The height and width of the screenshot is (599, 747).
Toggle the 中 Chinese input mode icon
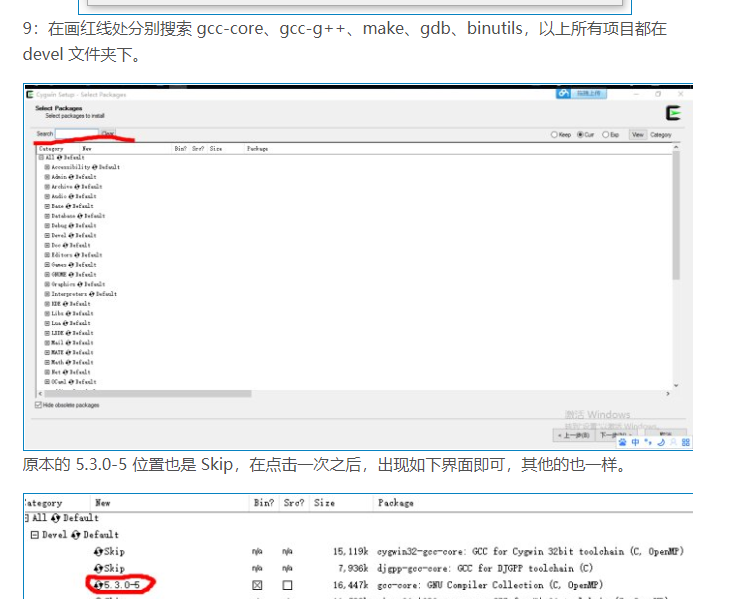tap(635, 442)
